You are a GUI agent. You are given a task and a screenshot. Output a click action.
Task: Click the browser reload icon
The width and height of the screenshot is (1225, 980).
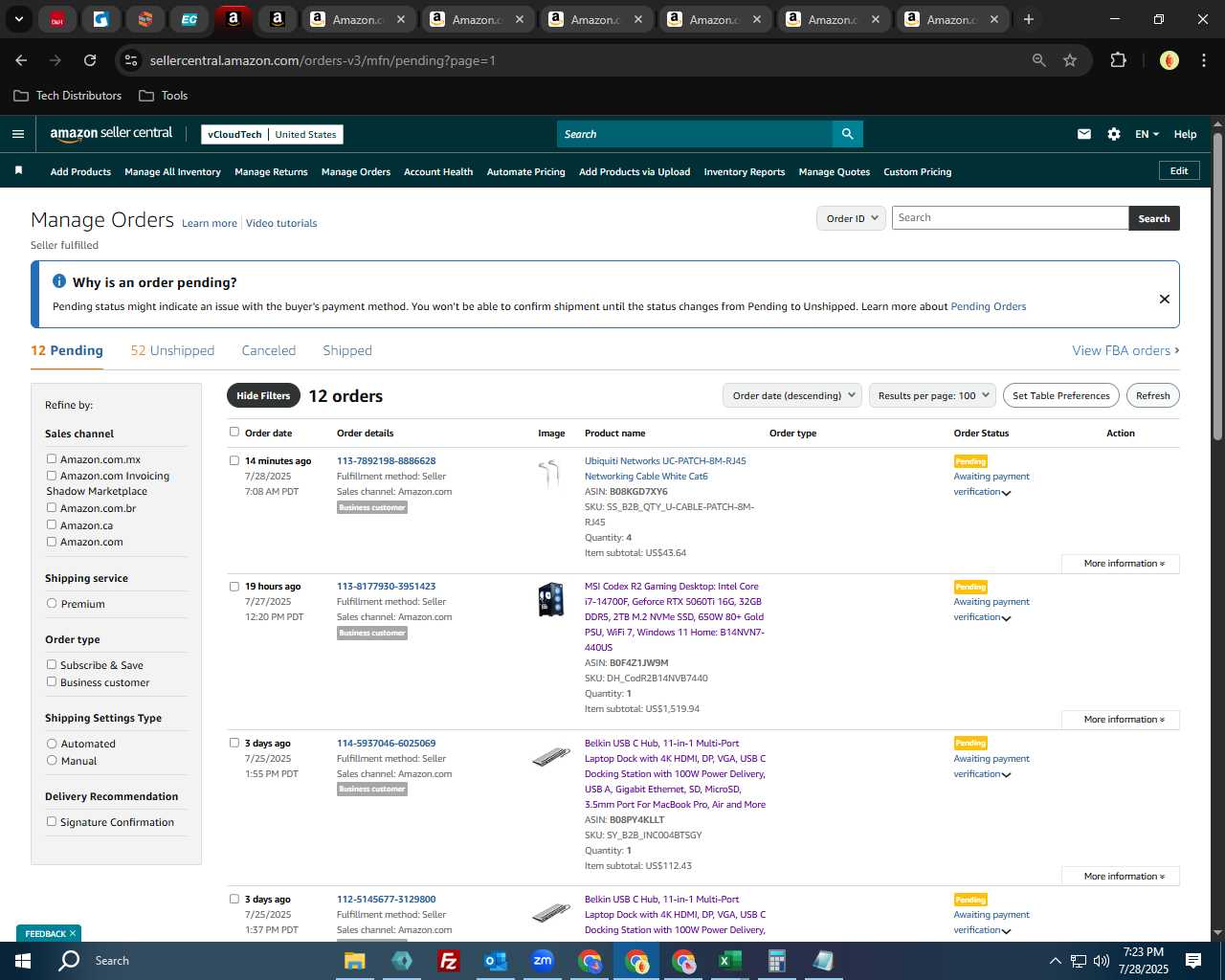[90, 60]
